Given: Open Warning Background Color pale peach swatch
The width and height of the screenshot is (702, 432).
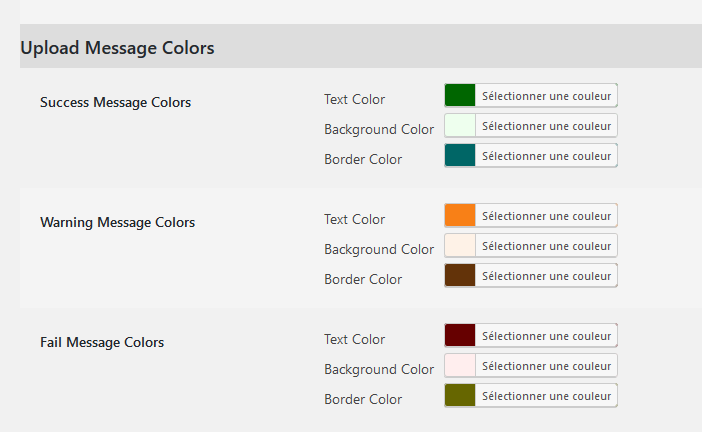Looking at the screenshot, I should pos(460,245).
